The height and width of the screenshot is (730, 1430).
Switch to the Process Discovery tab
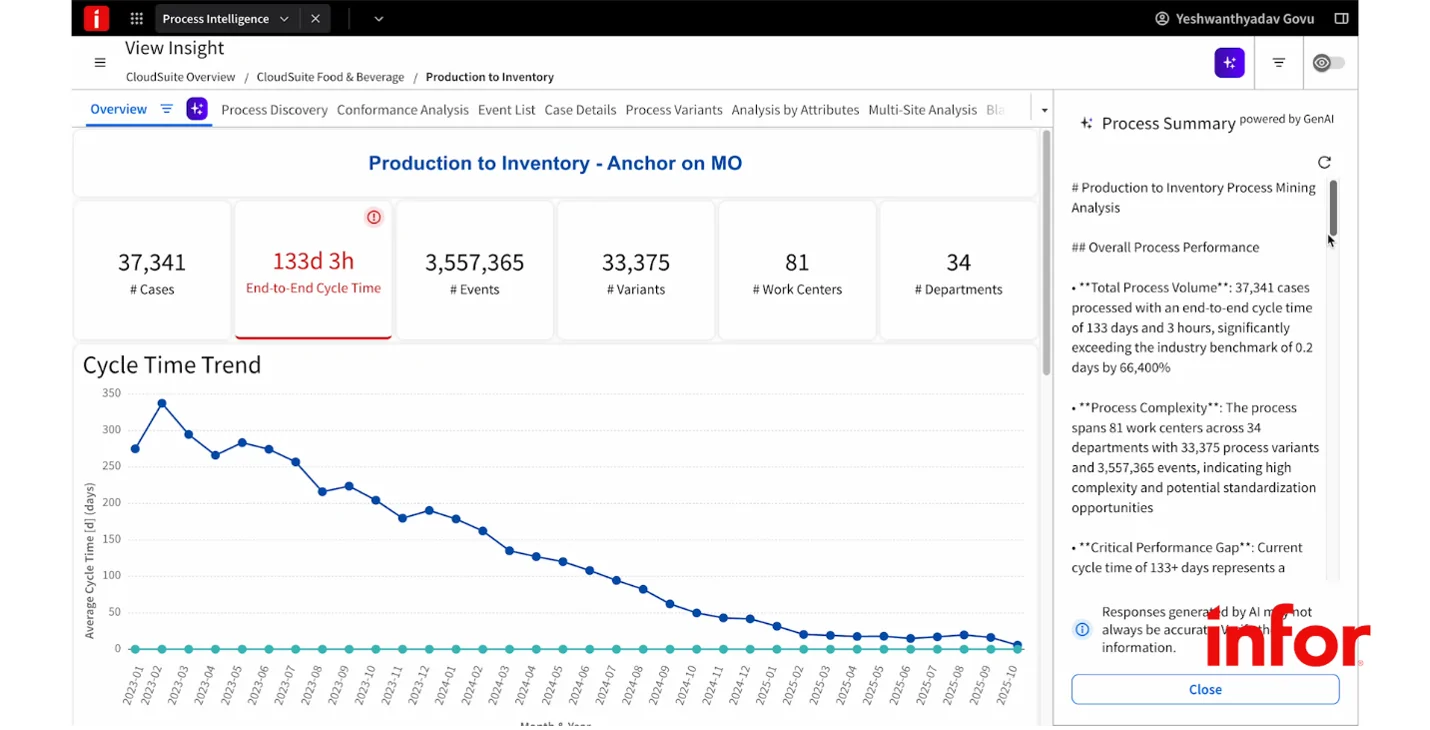[274, 110]
